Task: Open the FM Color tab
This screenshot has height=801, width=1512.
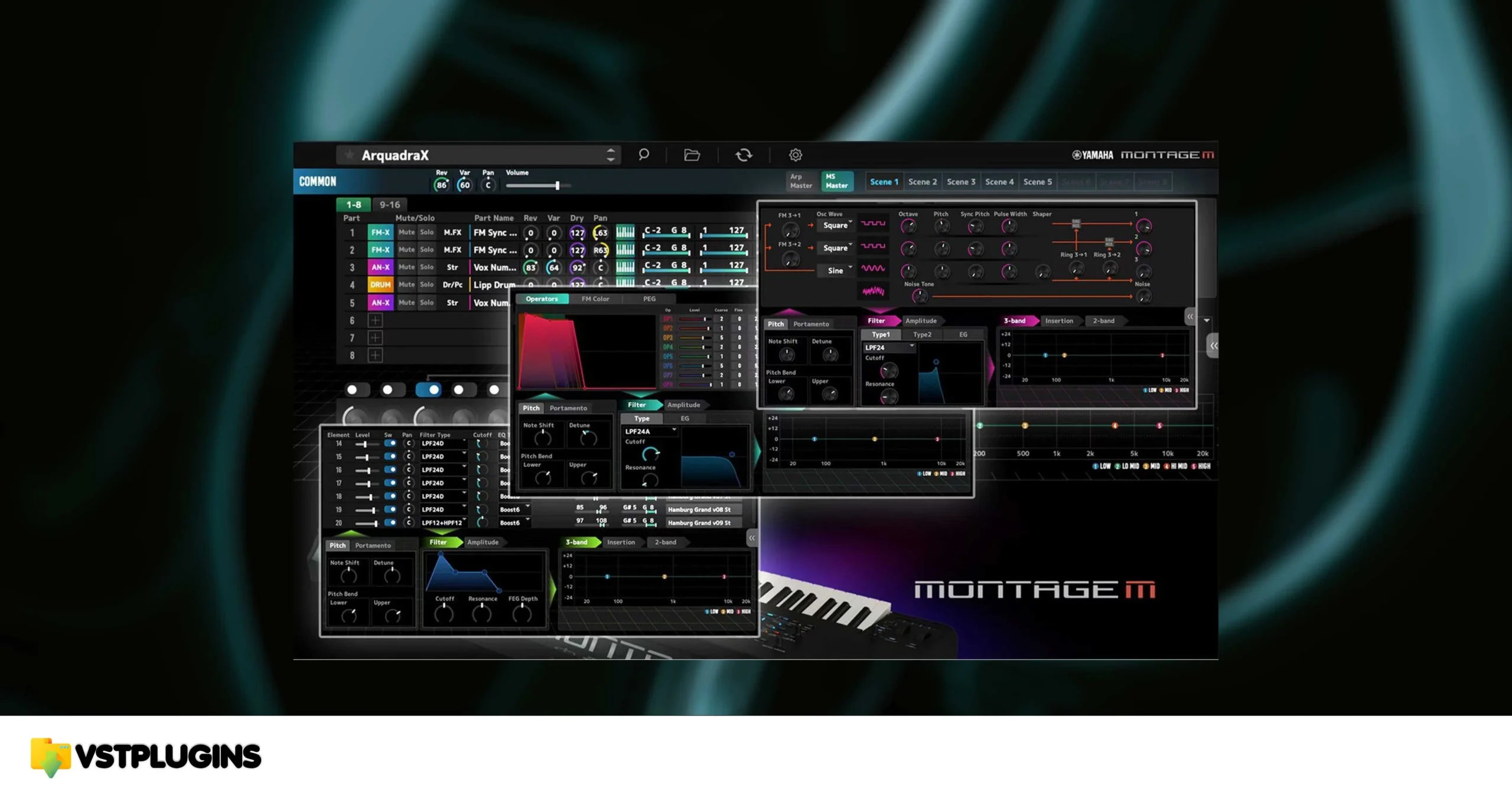Action: click(x=595, y=299)
